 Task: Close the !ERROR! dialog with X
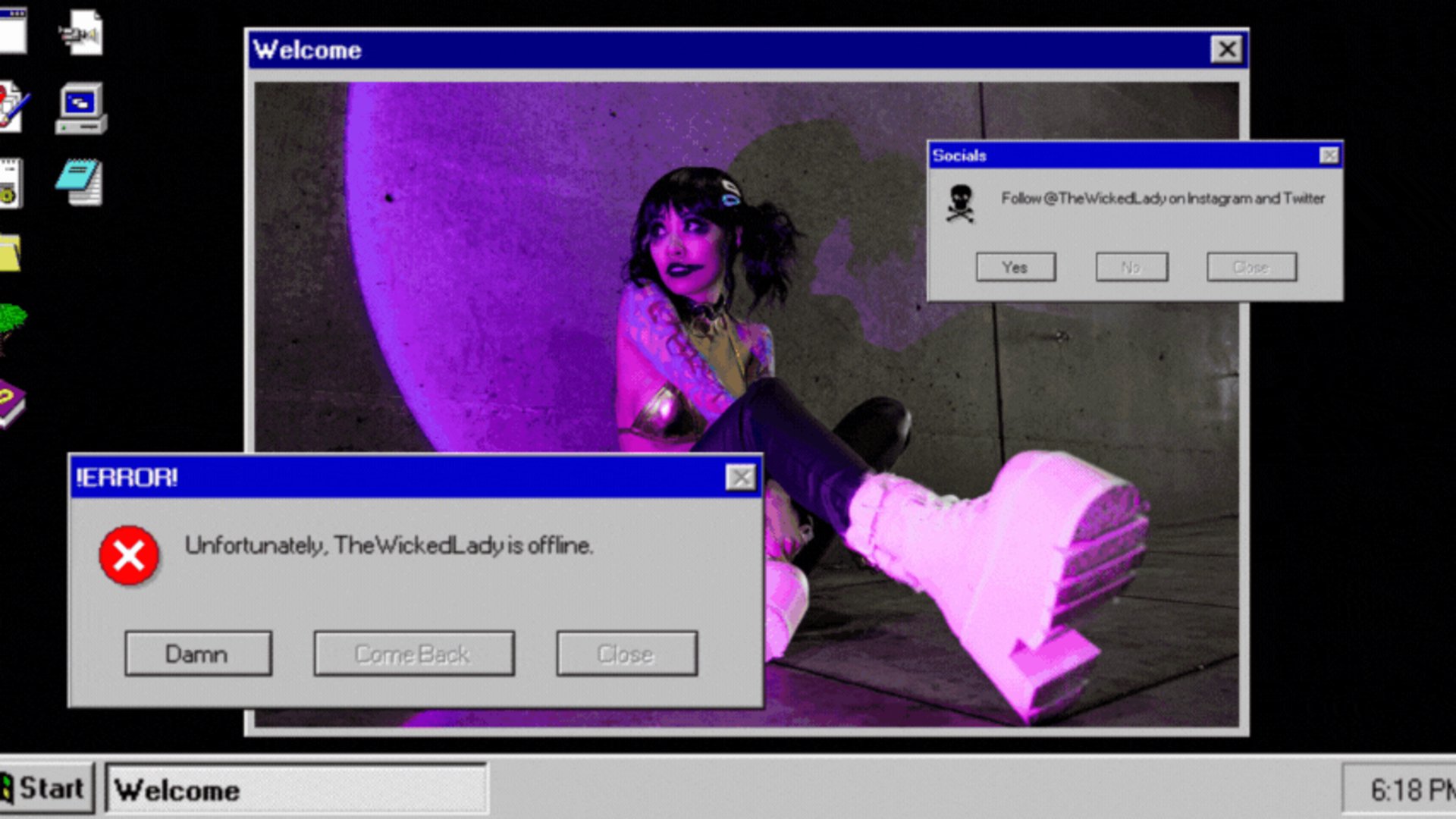(741, 477)
